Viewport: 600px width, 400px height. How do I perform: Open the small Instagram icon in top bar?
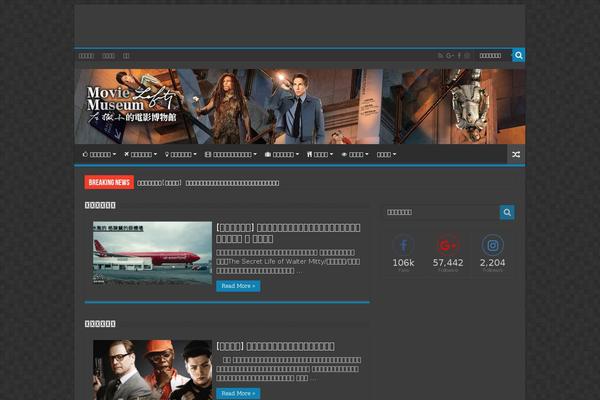(467, 56)
